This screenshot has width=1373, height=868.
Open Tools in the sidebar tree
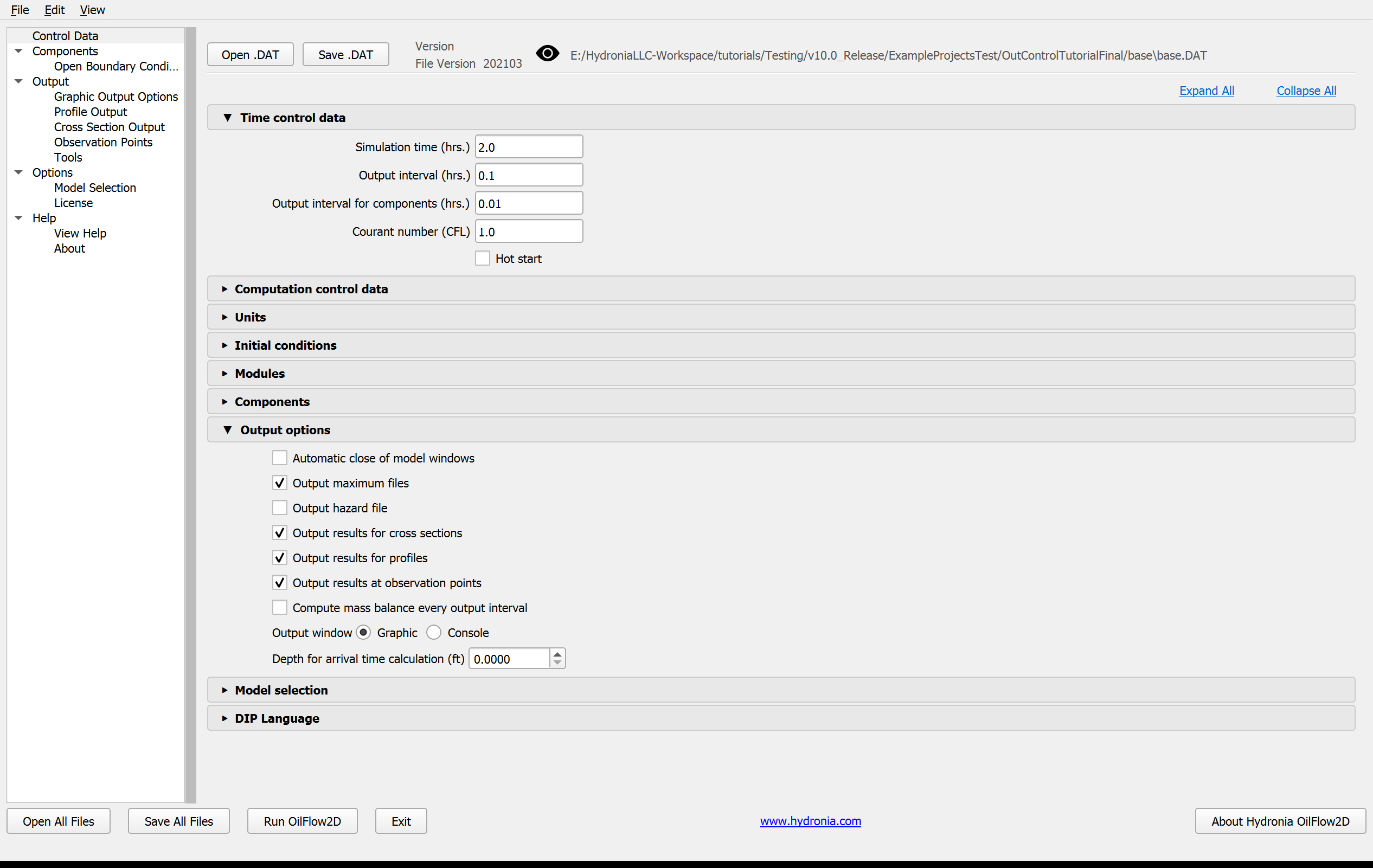point(68,157)
